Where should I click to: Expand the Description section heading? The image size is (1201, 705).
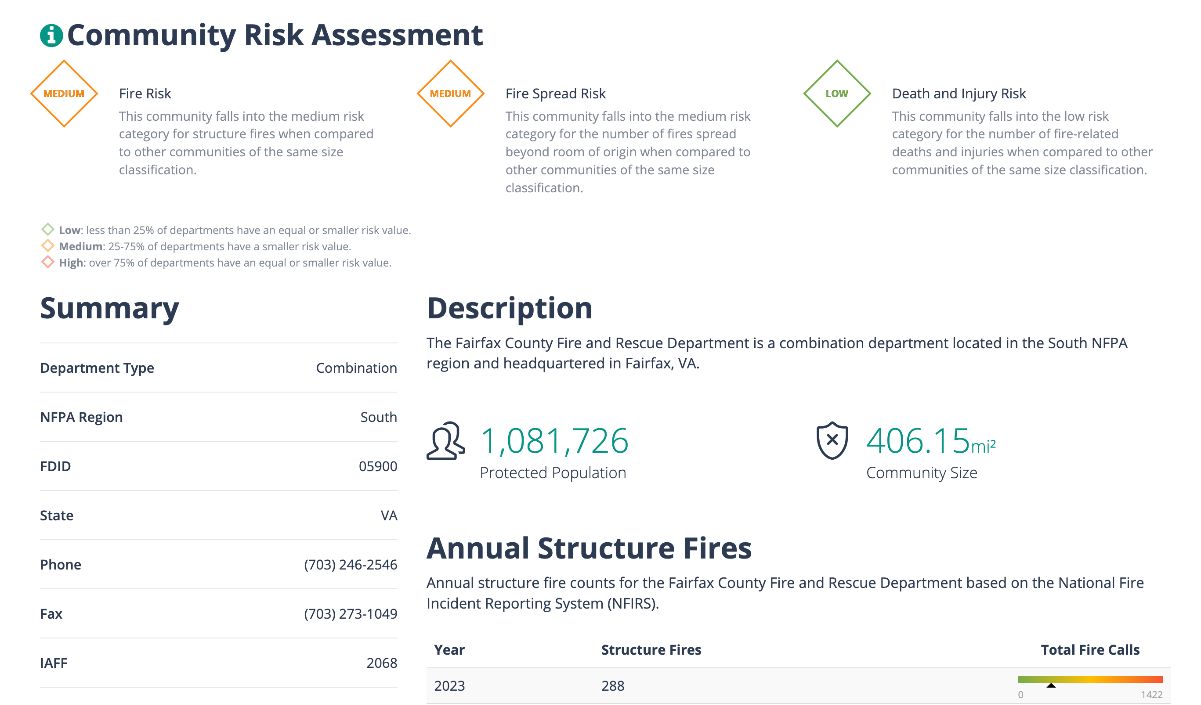point(509,308)
